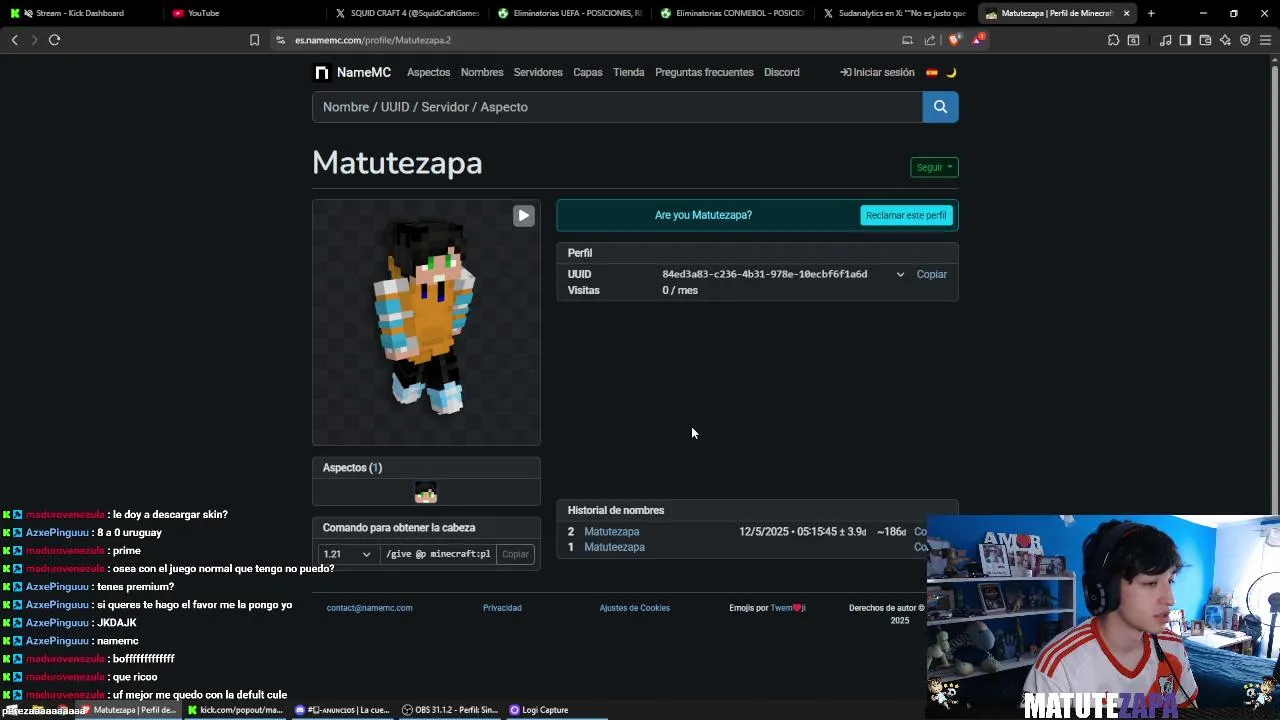Viewport: 1280px width, 720px height.
Task: Reload the page with the refresh icon
Action: pyautogui.click(x=54, y=40)
